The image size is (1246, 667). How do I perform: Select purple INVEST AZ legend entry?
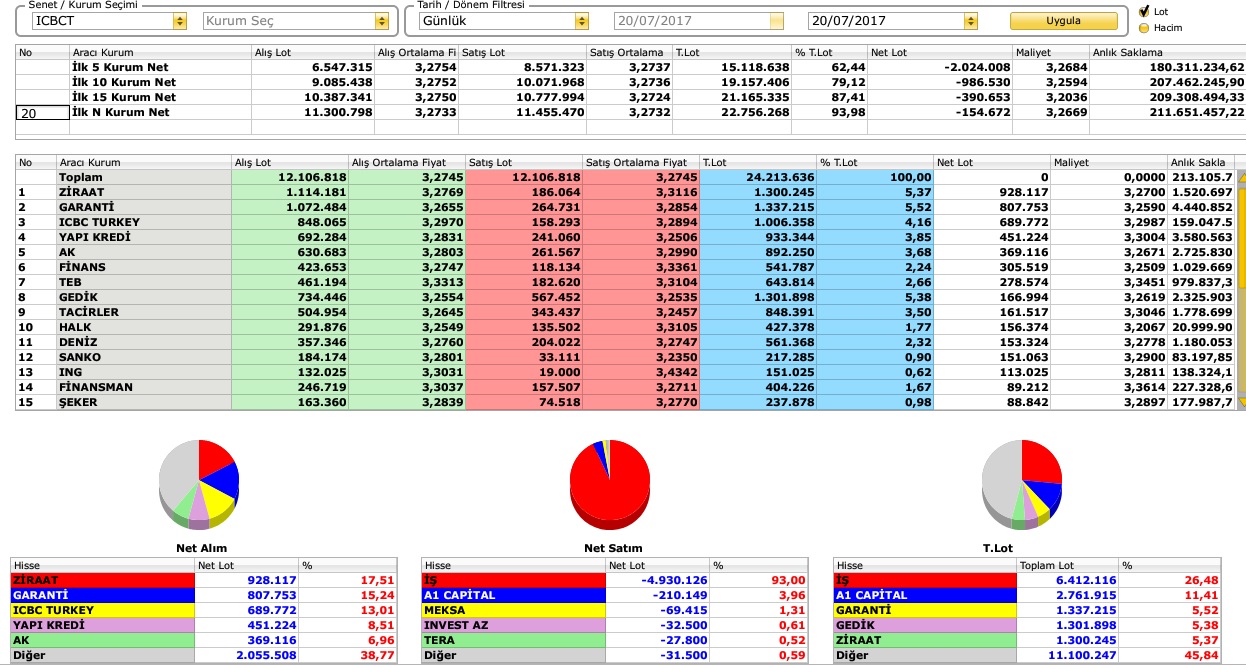click(513, 625)
